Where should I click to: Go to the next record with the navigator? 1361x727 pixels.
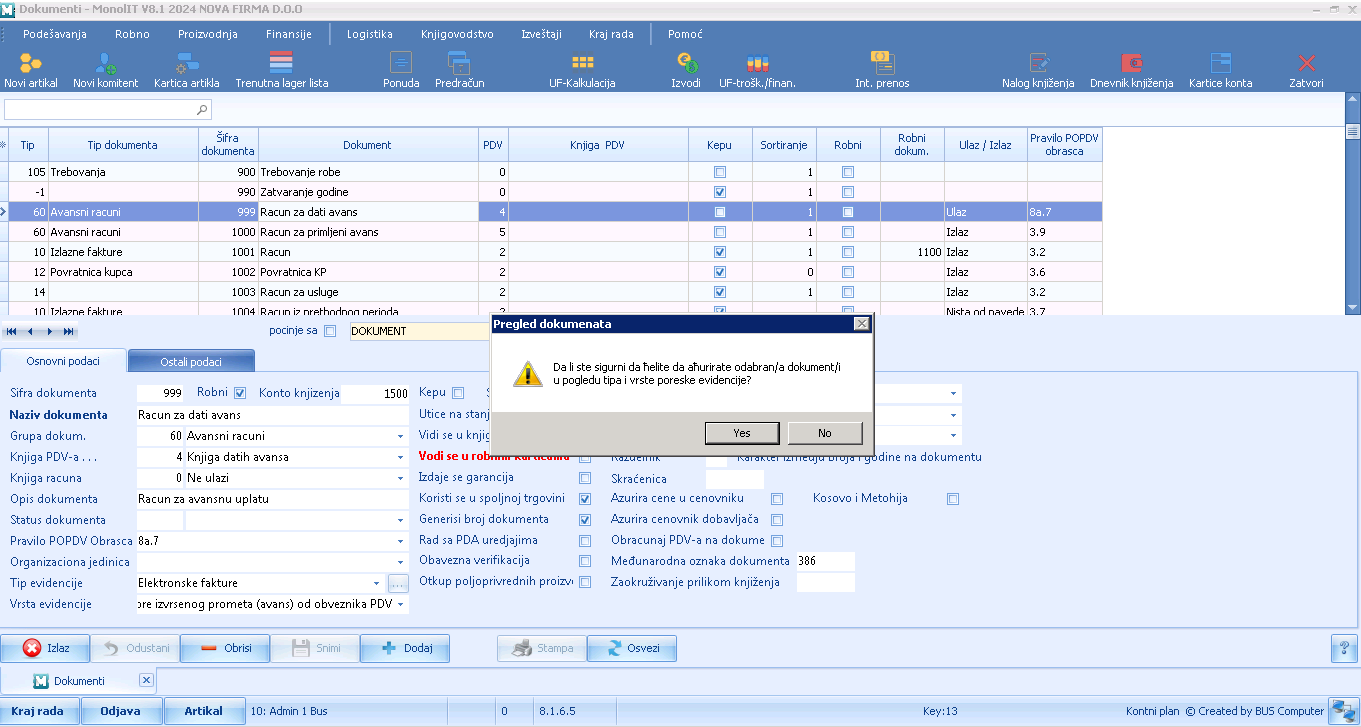tap(49, 331)
